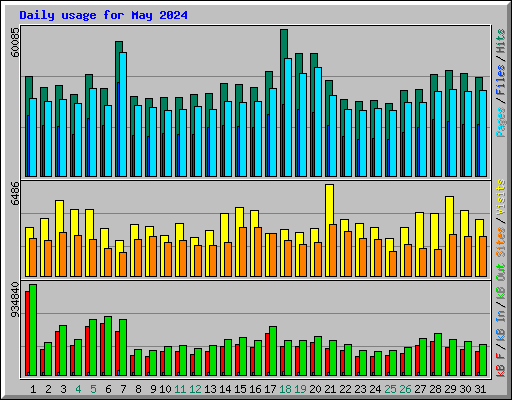Click weekend day 25 label

point(390,389)
